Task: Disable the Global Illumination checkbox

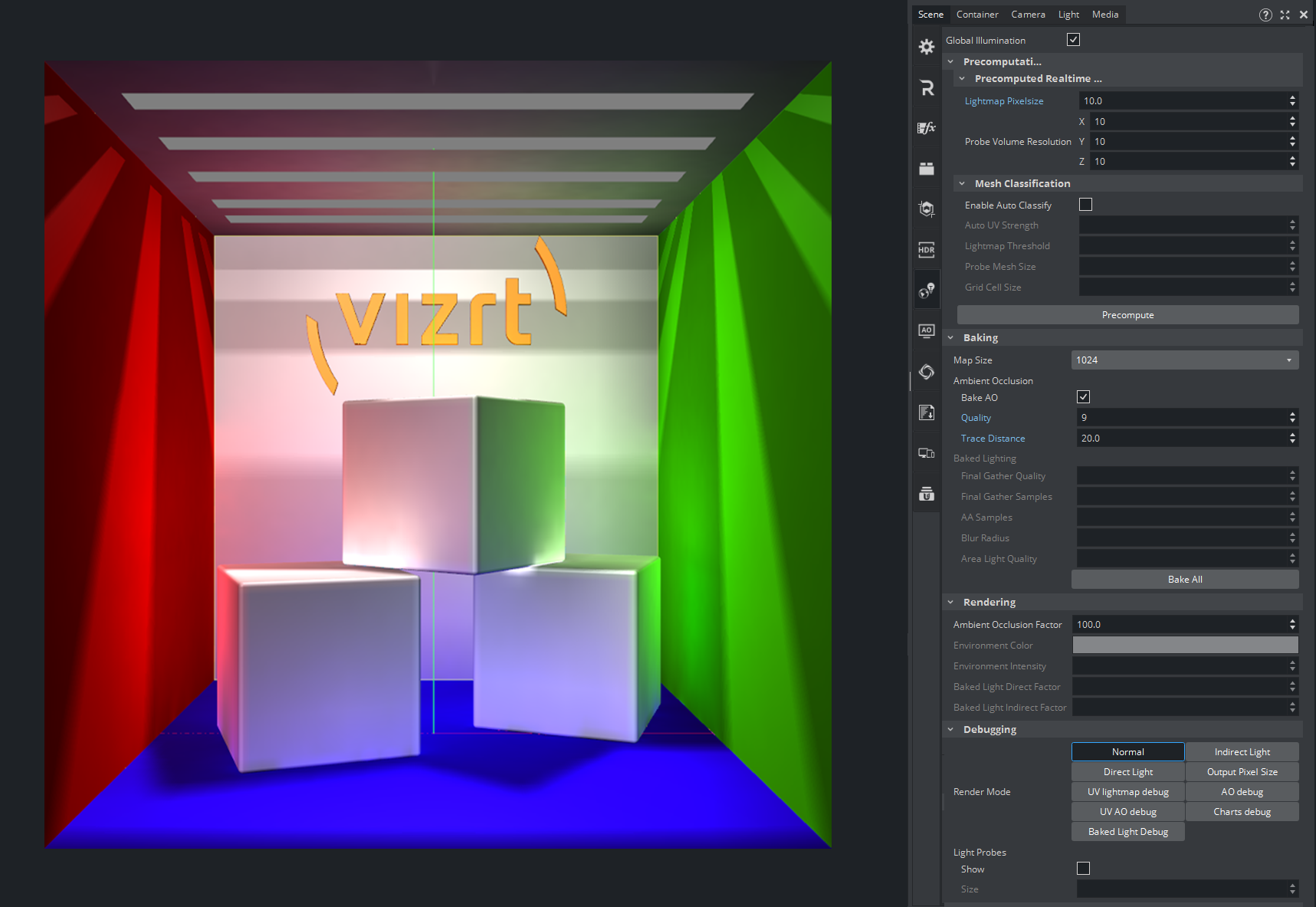Action: 1073,40
